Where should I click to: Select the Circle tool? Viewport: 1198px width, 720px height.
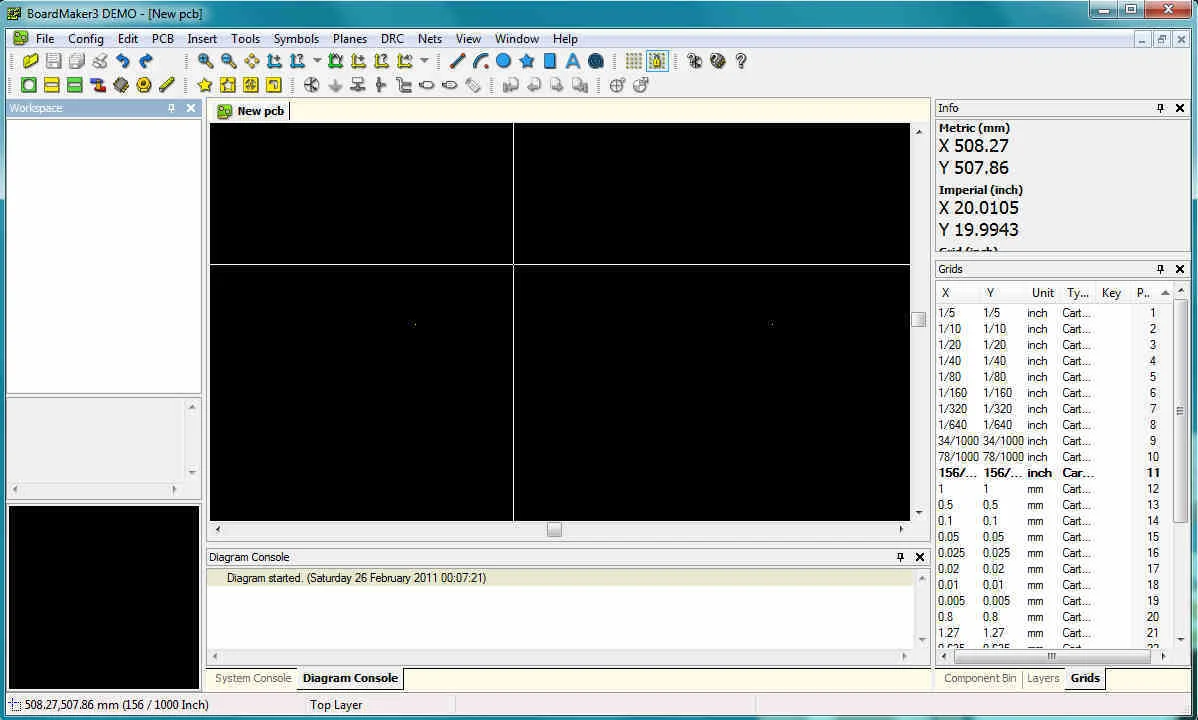coord(504,61)
